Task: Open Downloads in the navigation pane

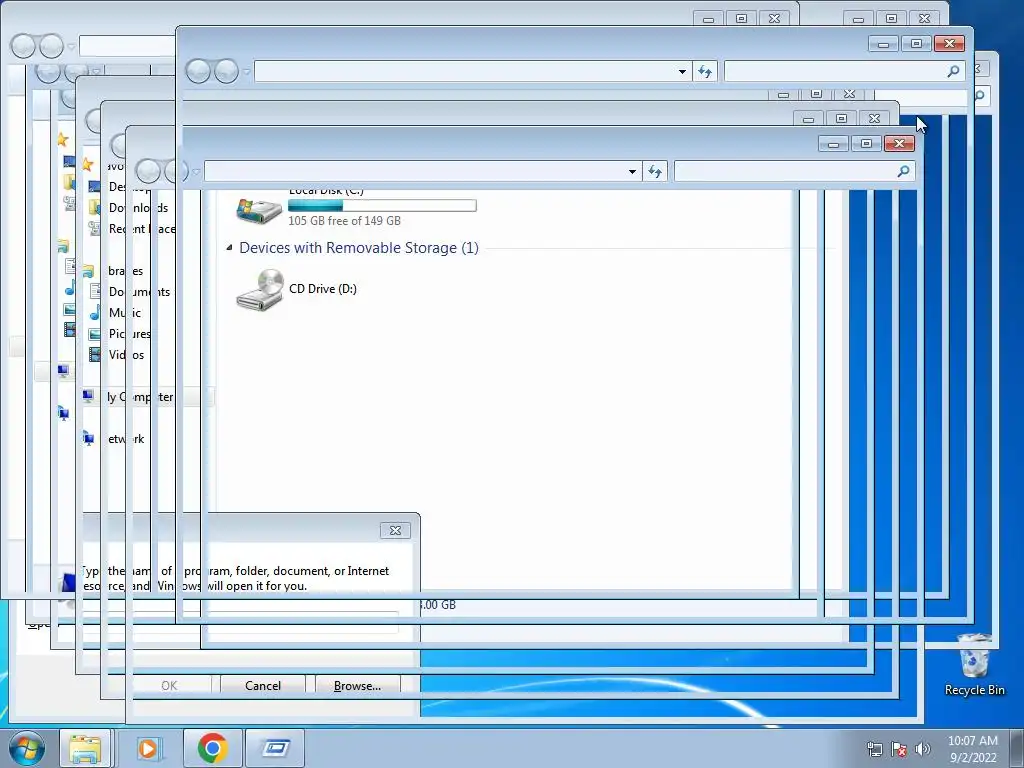Action: [138, 208]
